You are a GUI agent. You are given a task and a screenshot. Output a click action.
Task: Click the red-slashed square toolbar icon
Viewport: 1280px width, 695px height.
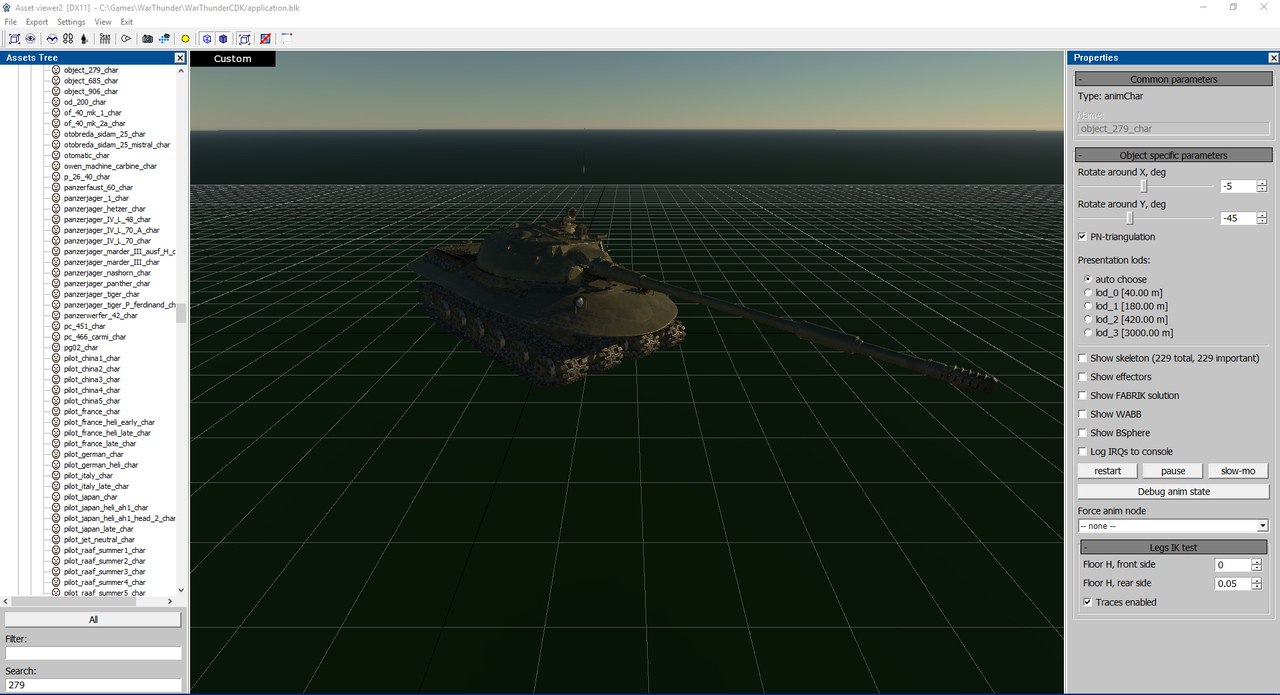(265, 39)
